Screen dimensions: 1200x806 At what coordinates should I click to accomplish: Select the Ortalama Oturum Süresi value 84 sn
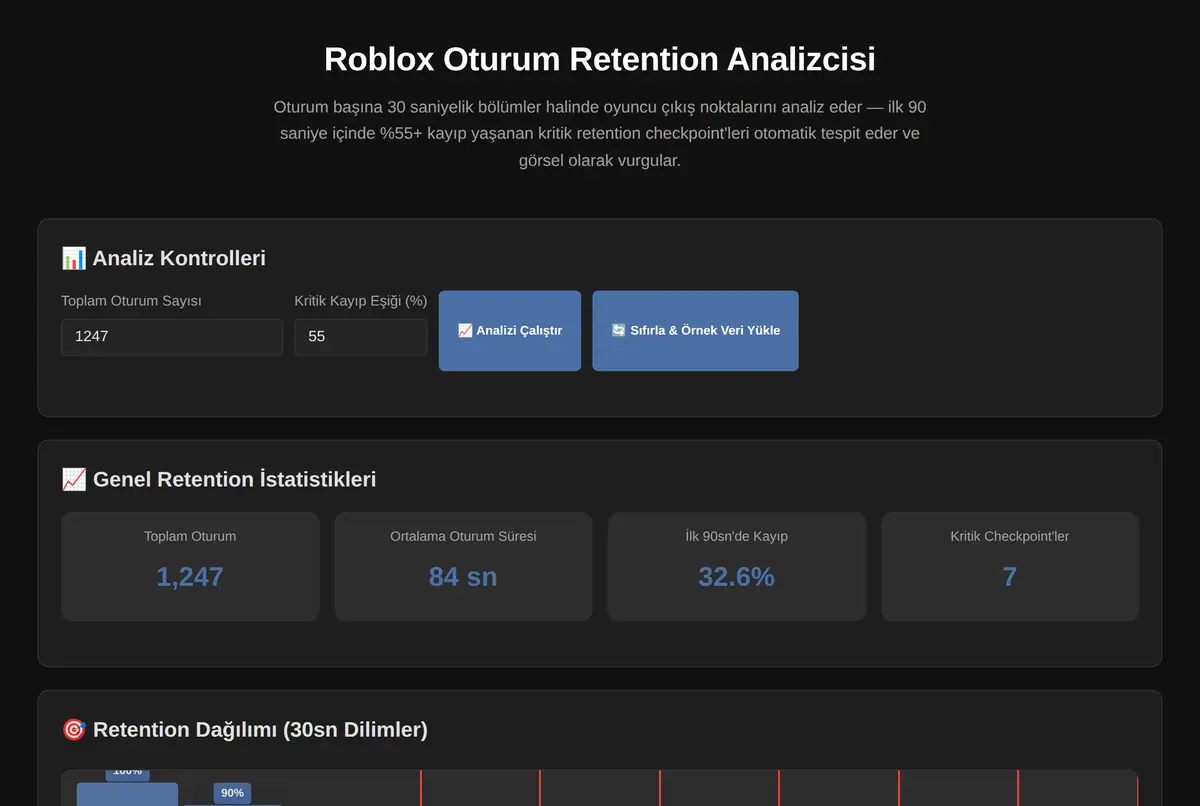[463, 576]
